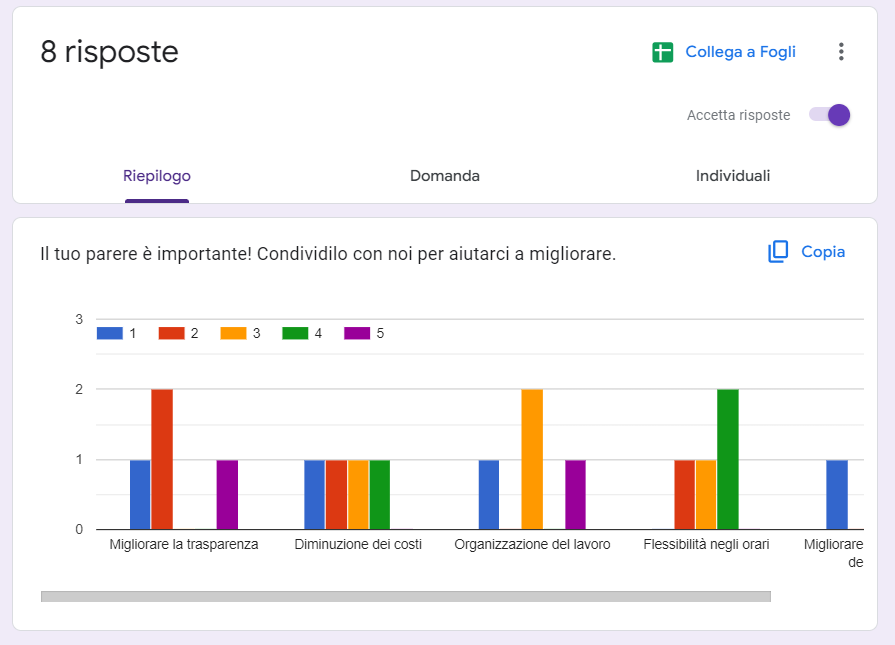Click the red bar in Migliorare la trasparenza
This screenshot has width=895, height=645.
[162, 459]
